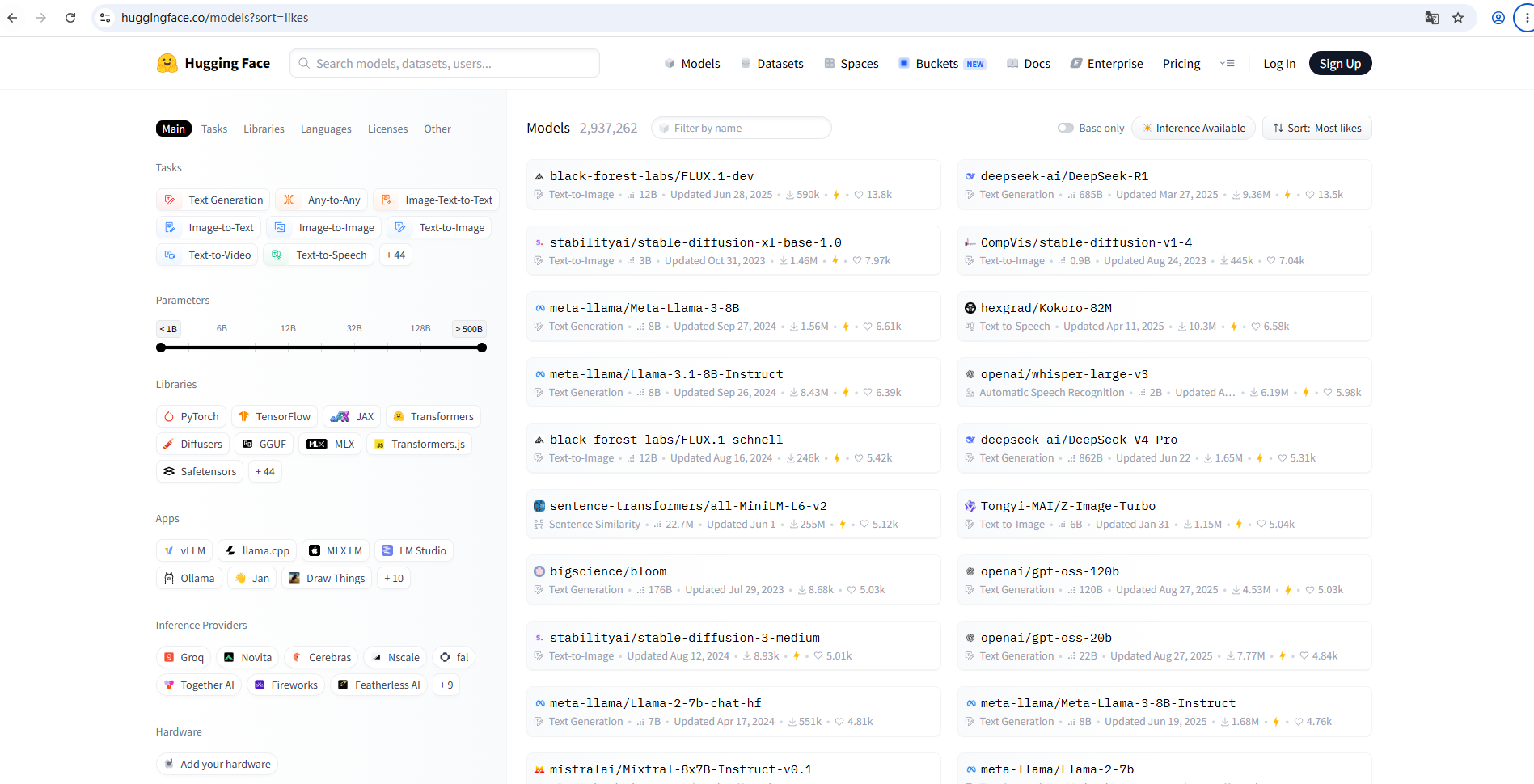The image size is (1534, 784).
Task: Filter by Text-to-Speech task
Action: point(319,255)
